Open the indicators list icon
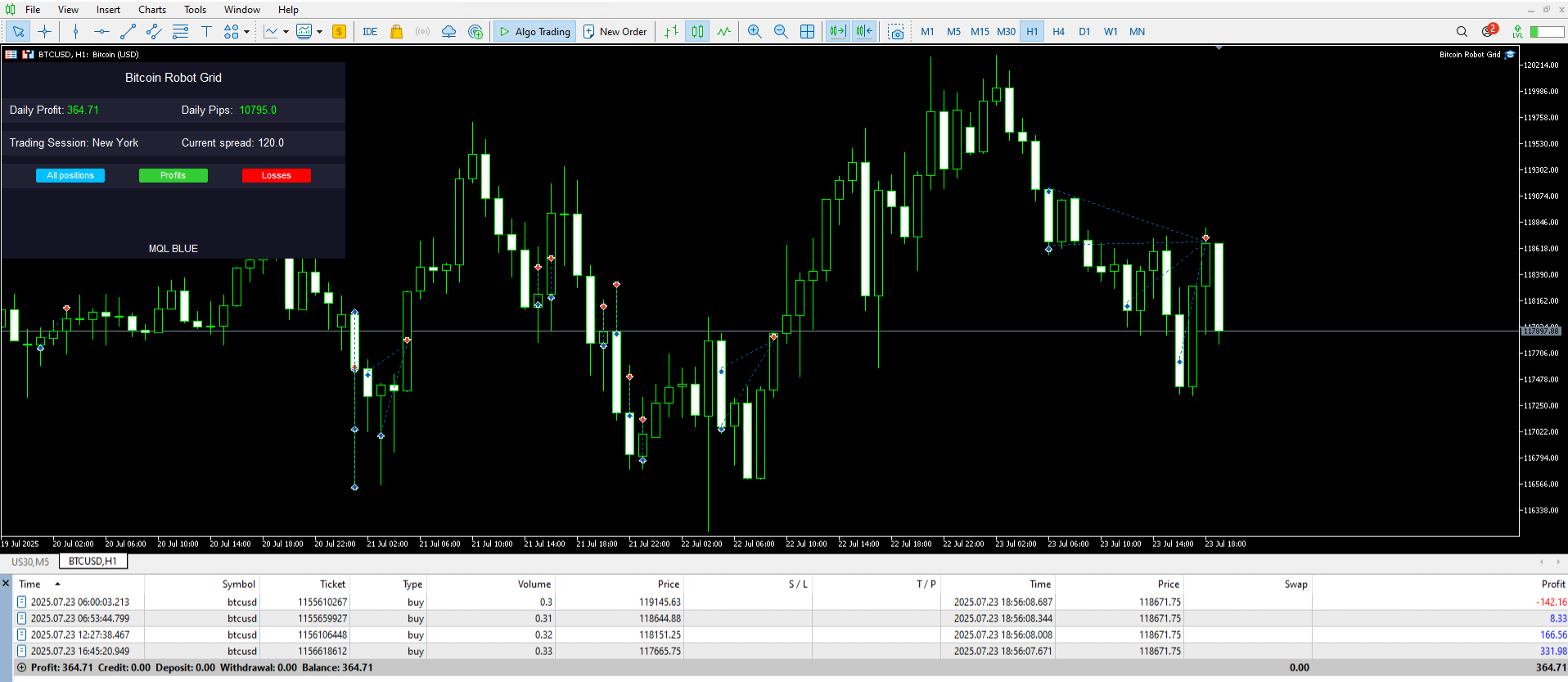Screen dimensions: 1568x682 point(271,32)
